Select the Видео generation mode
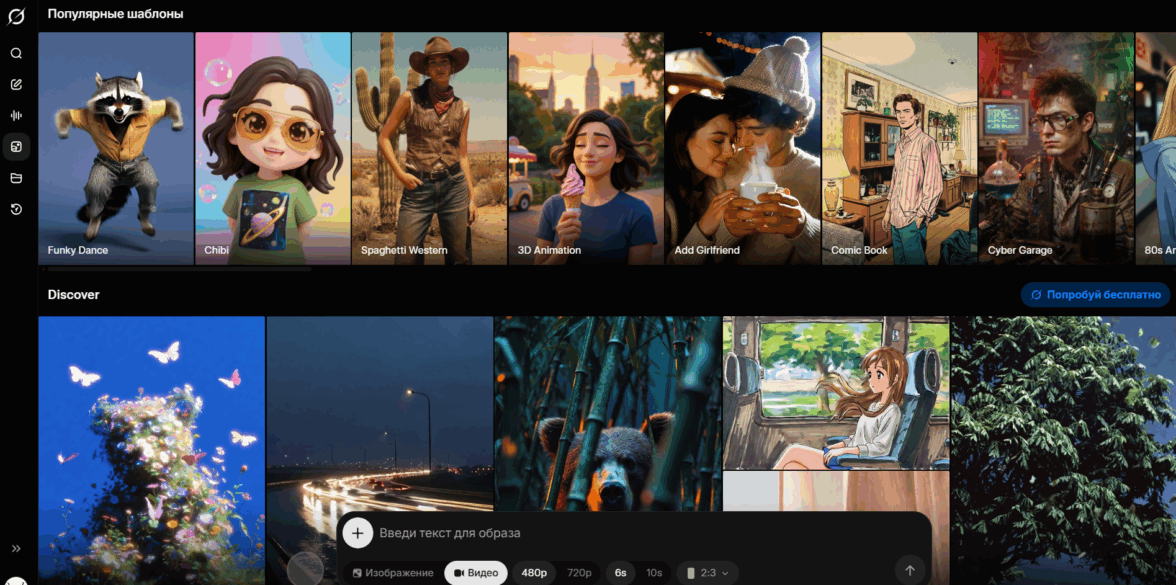This screenshot has height=585, width=1176. tap(476, 573)
